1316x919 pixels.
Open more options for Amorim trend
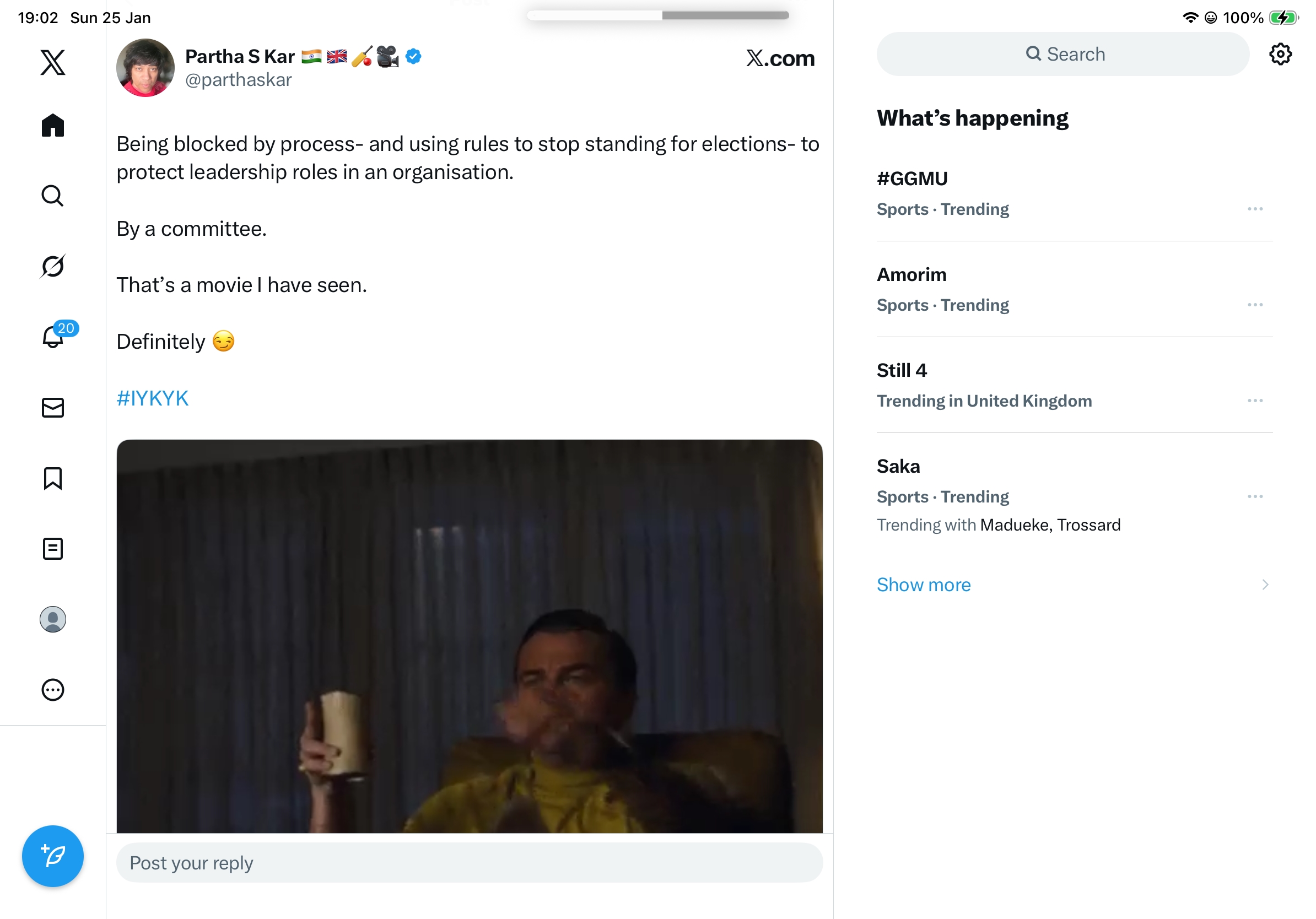click(x=1255, y=305)
